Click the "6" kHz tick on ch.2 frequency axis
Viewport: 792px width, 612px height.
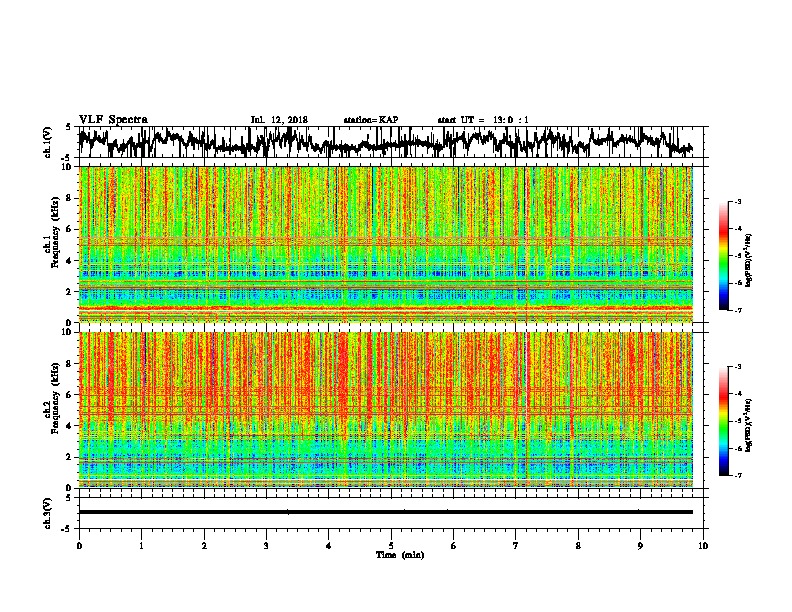coord(69,395)
